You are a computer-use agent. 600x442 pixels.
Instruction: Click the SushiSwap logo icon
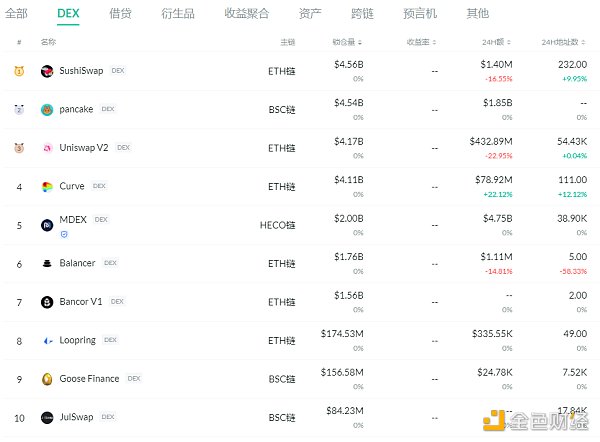tap(47, 71)
